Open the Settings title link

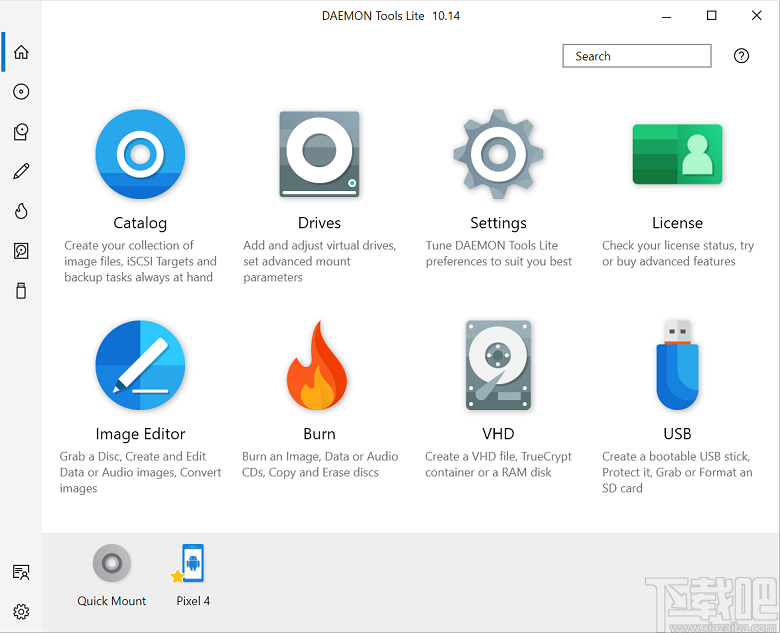498,223
